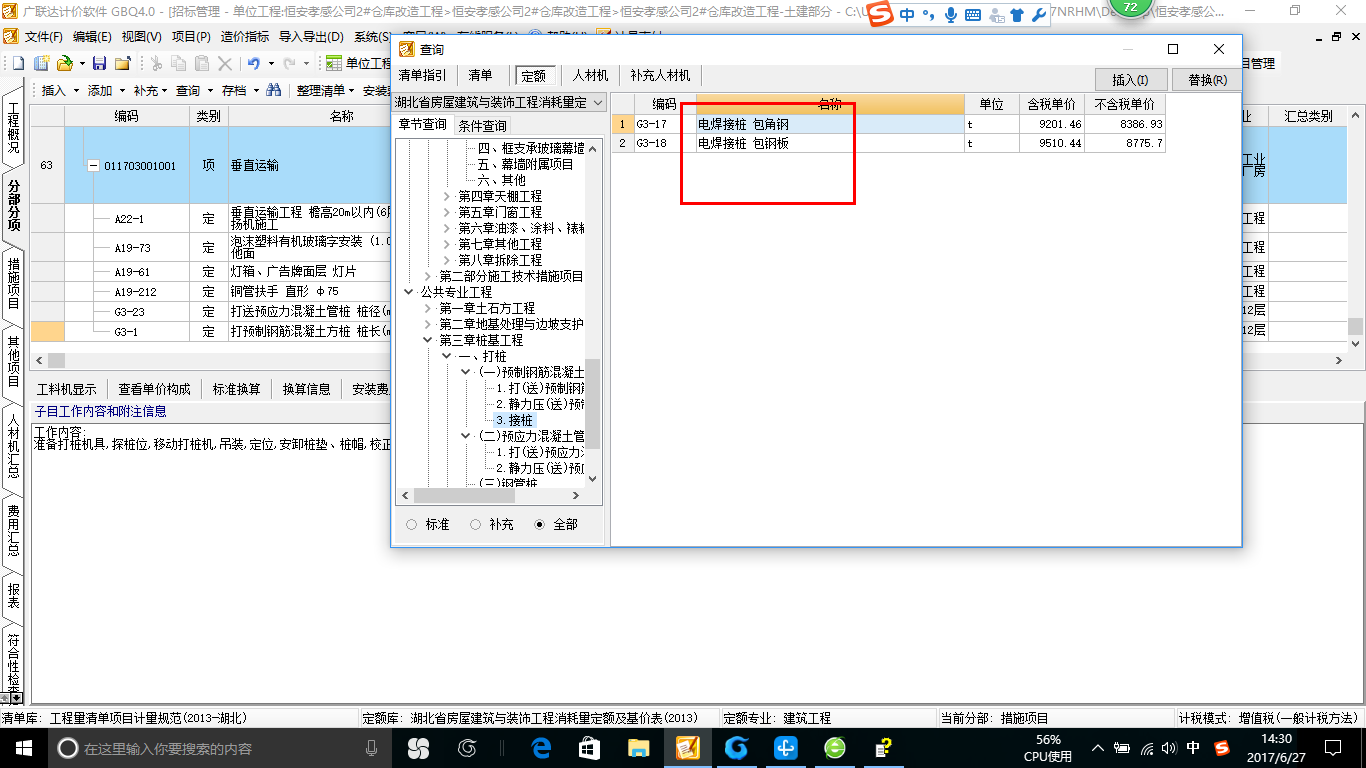Screen dimensions: 1366x768
Task: Open the 措施项目 side tab
Action: click(x=14, y=283)
